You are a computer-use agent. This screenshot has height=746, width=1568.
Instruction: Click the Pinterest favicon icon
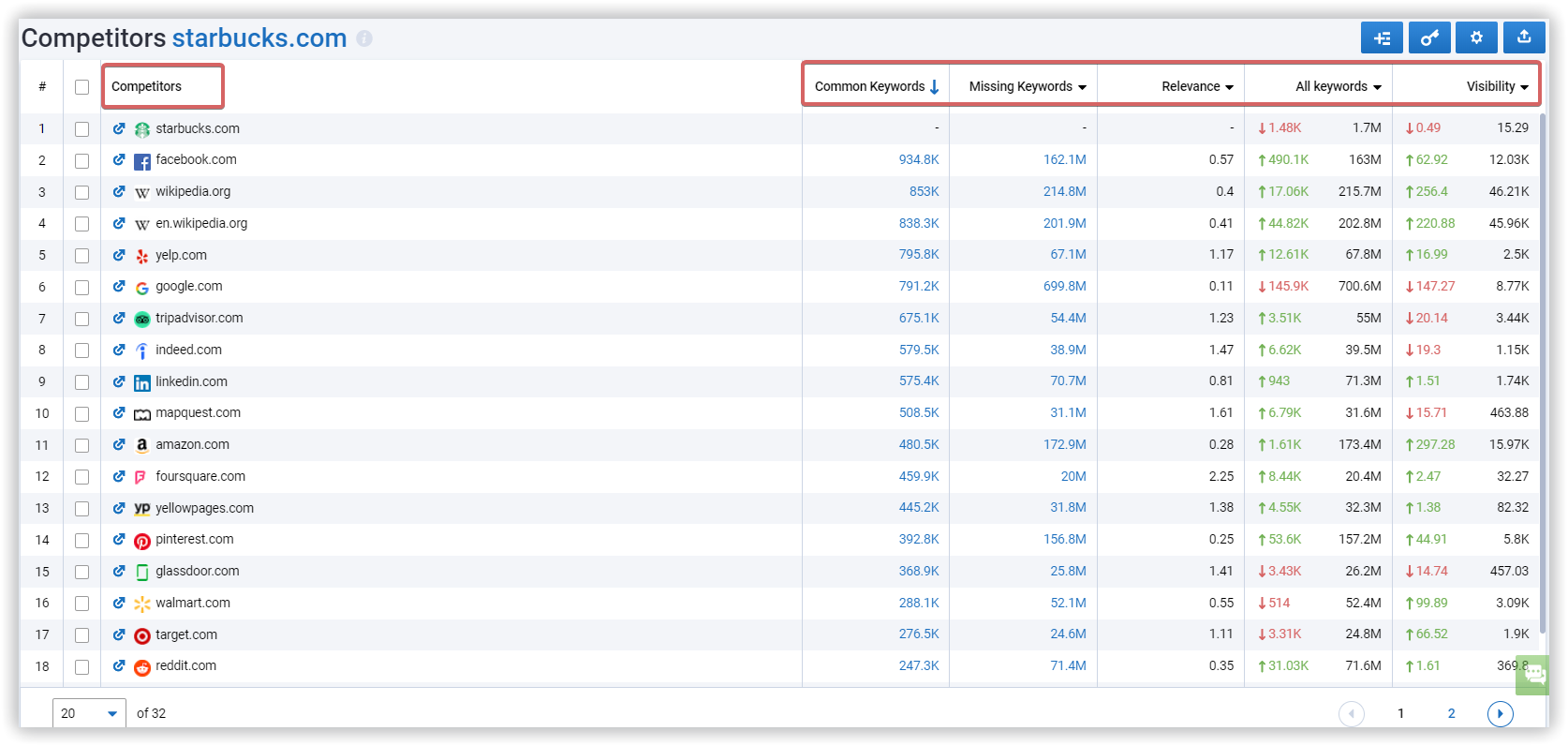(142, 541)
